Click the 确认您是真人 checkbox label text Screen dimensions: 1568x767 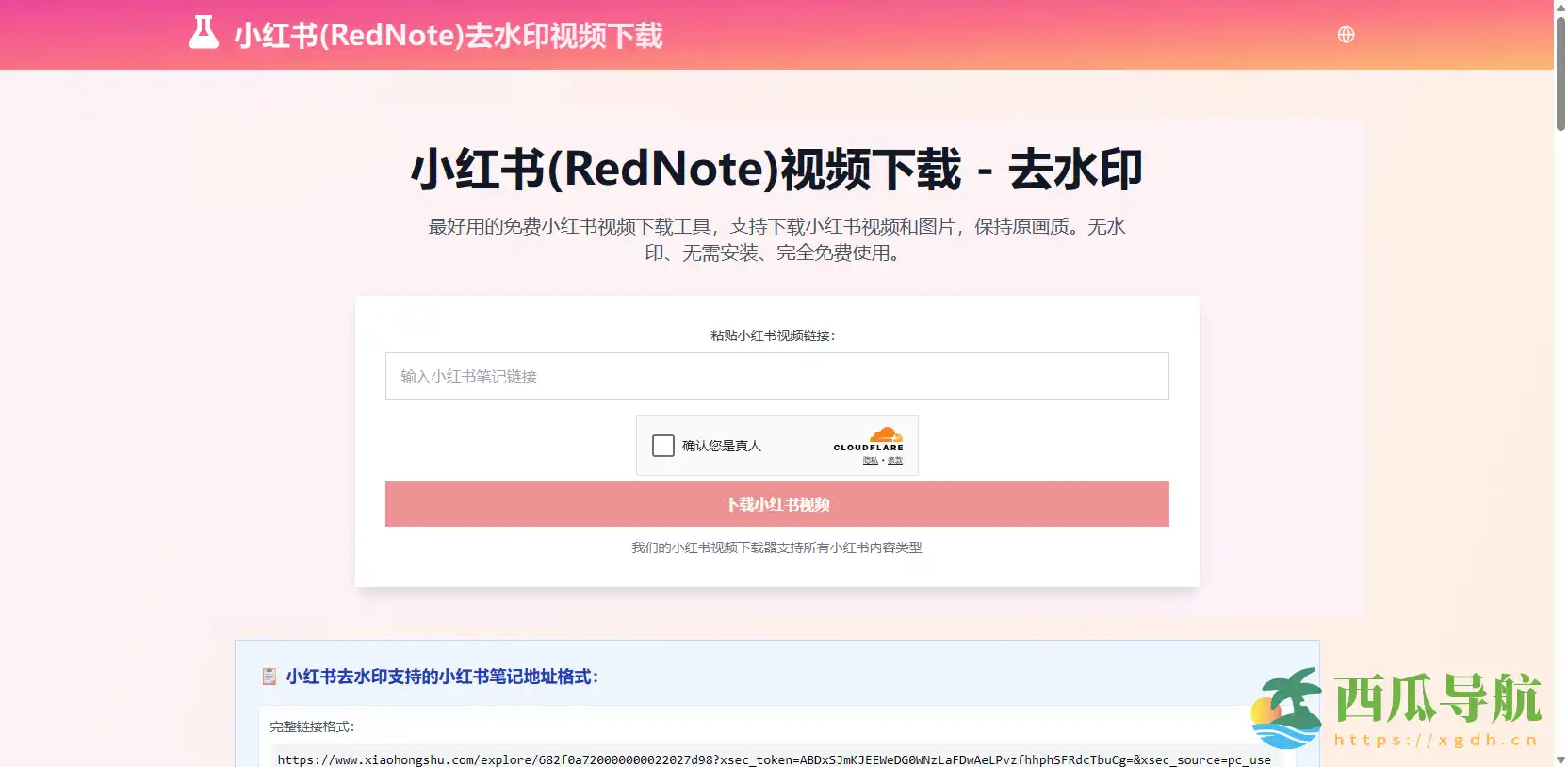click(721, 446)
